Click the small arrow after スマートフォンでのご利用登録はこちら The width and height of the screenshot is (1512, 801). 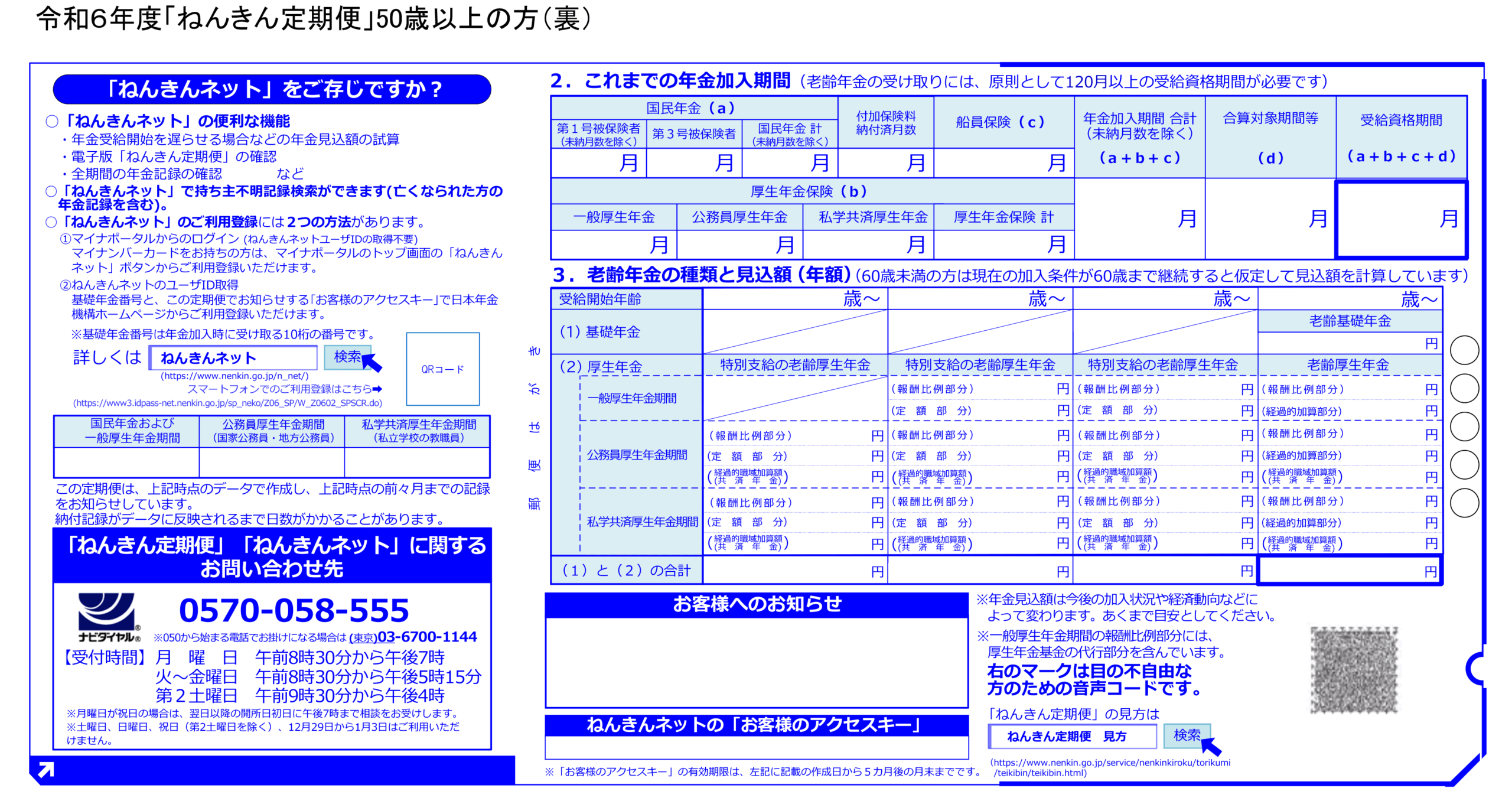378,389
